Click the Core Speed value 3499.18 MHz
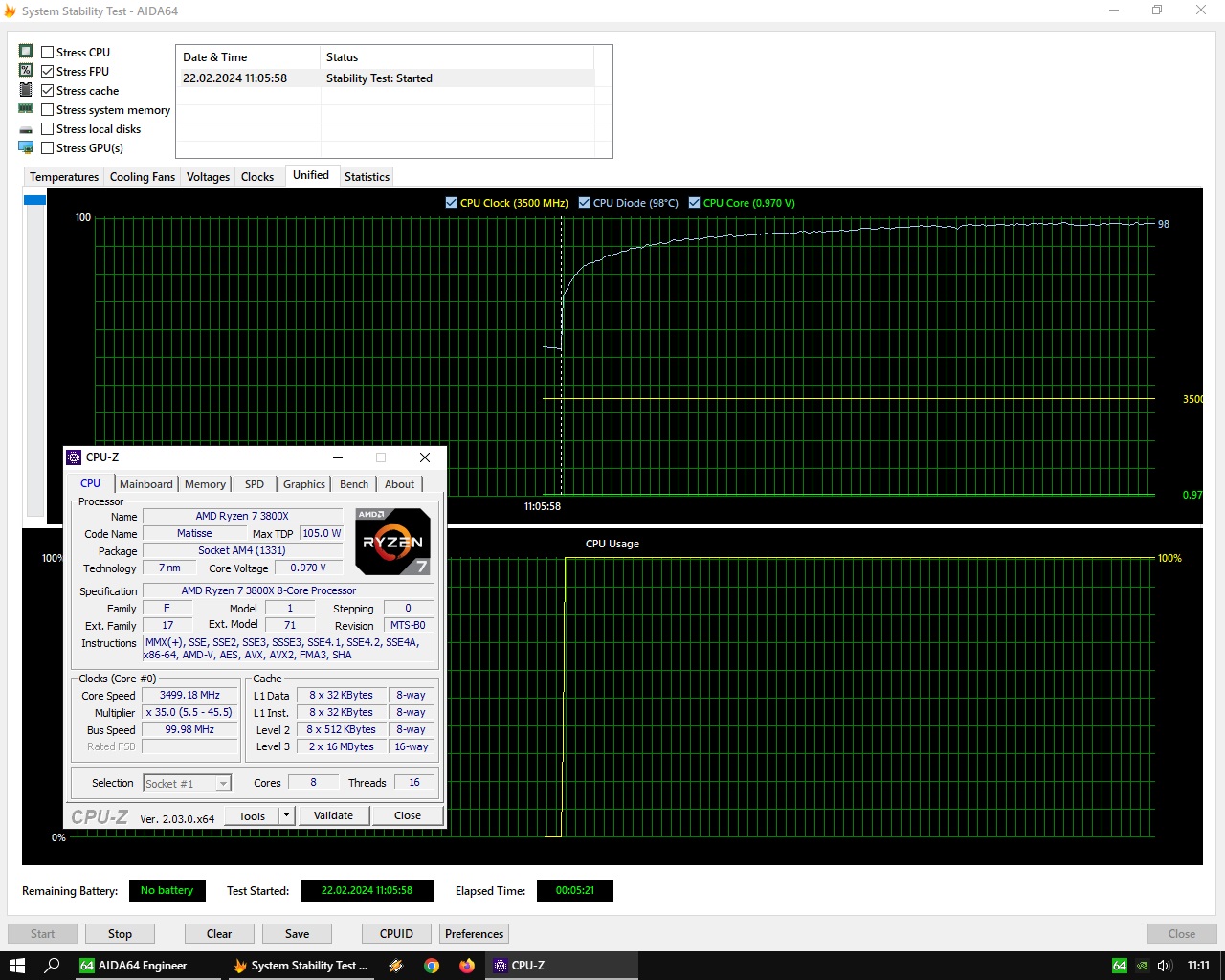Viewport: 1225px width, 980px height. [x=189, y=696]
